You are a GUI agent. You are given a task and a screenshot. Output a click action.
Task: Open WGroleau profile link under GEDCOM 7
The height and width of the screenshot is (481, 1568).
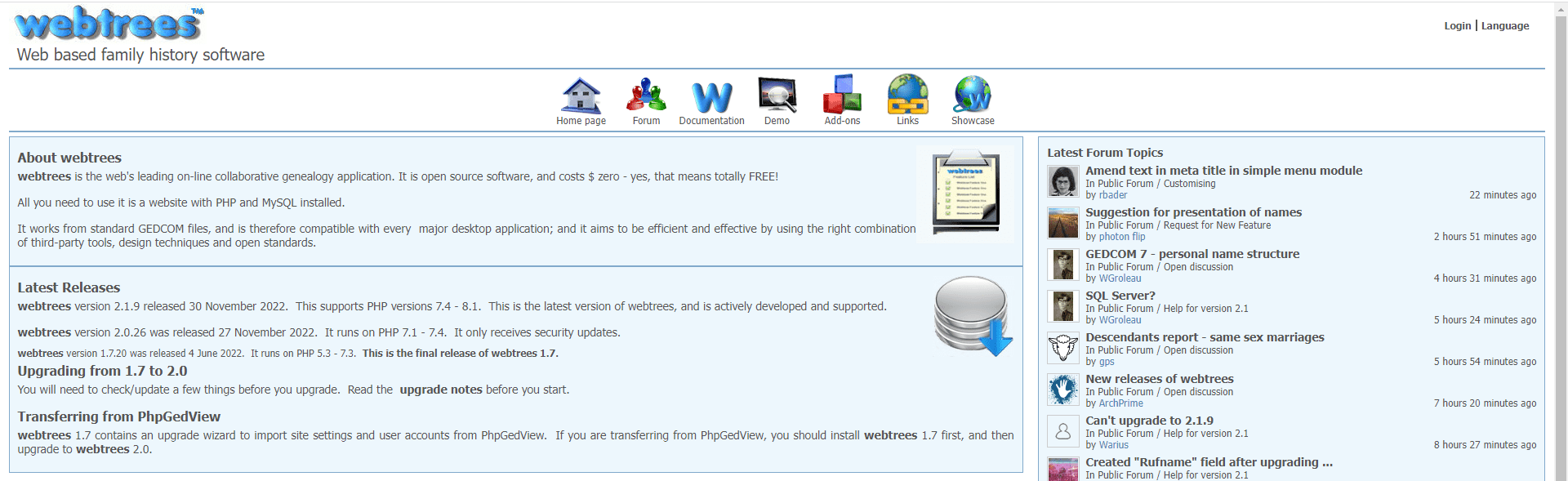click(1120, 278)
